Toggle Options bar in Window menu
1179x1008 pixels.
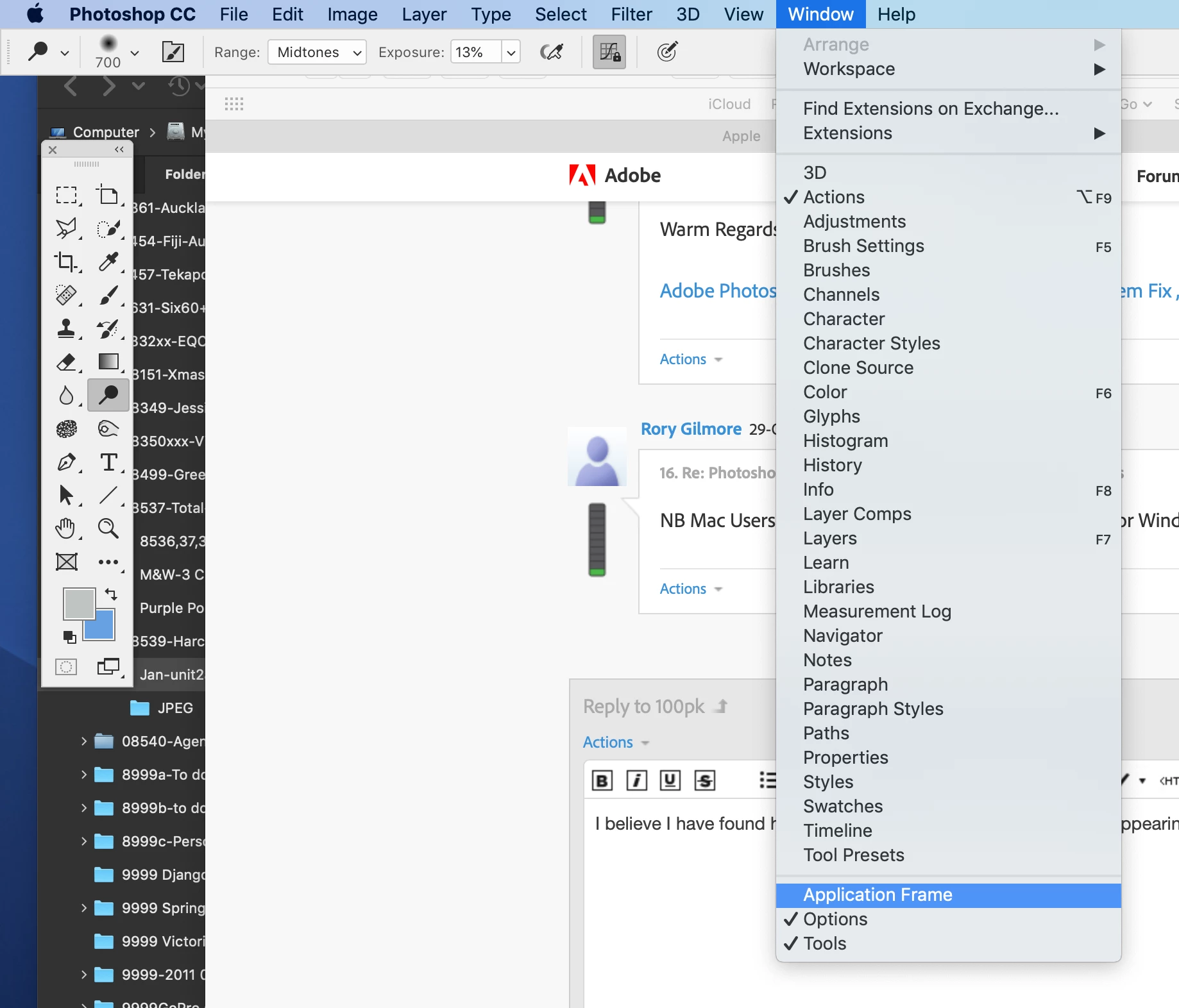948,919
